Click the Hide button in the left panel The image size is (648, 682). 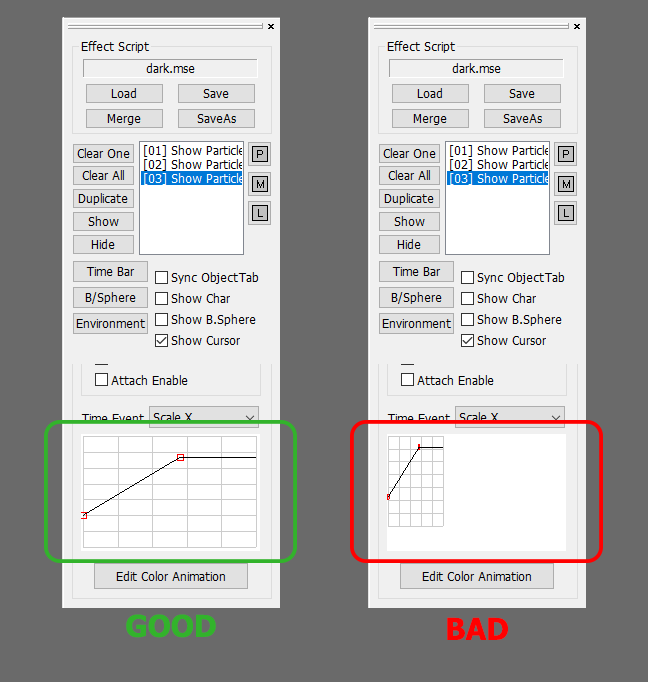104,244
